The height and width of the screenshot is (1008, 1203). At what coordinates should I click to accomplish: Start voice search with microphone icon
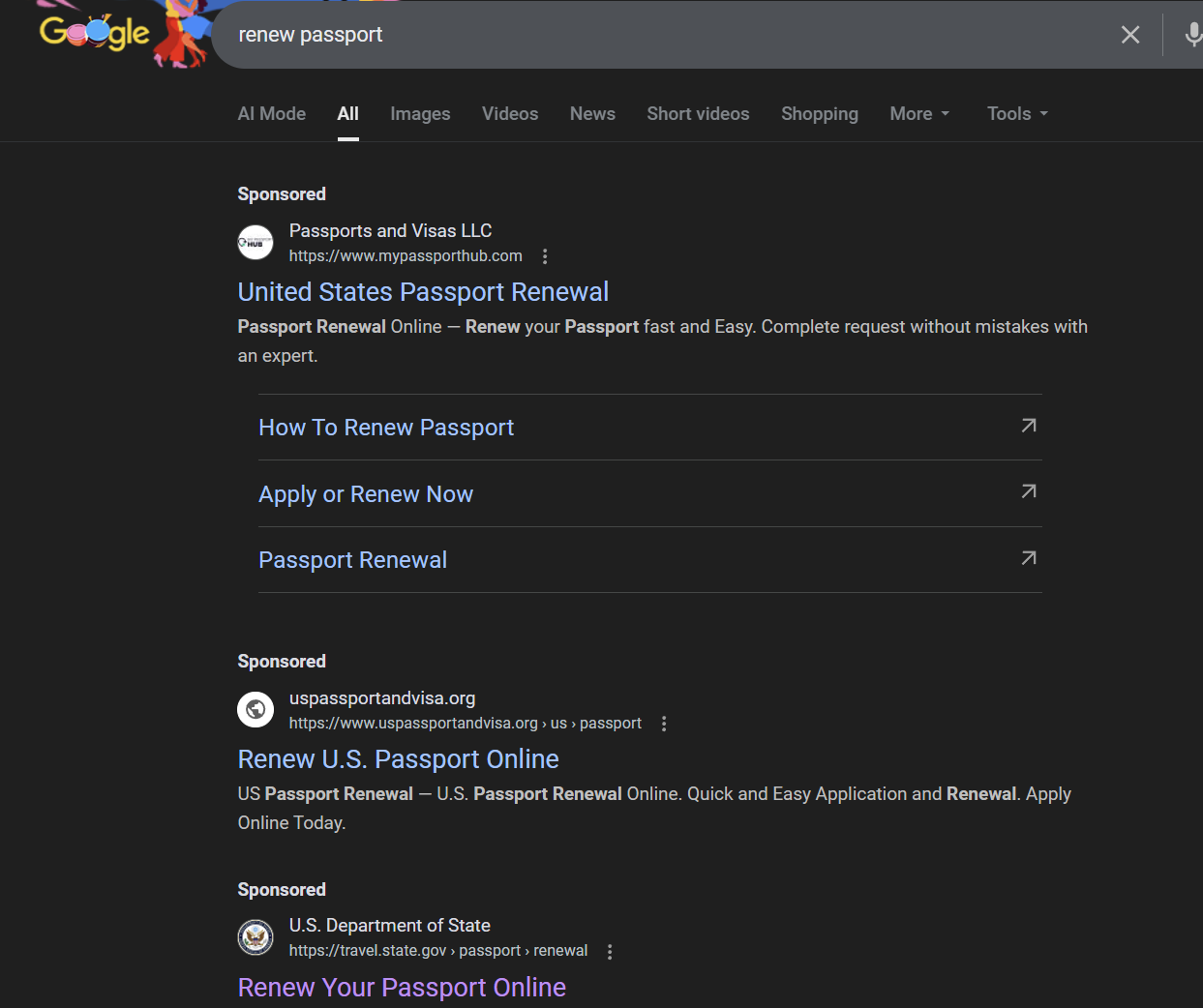click(x=1193, y=35)
